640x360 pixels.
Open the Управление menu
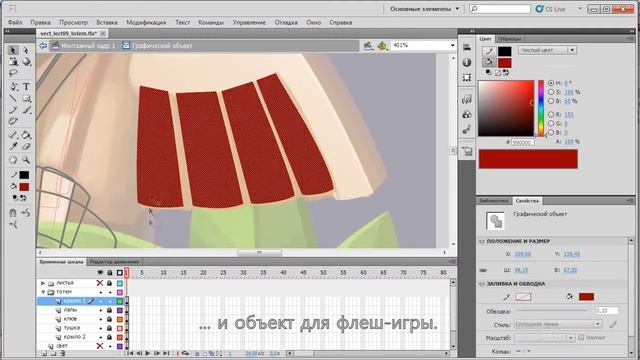(x=249, y=22)
